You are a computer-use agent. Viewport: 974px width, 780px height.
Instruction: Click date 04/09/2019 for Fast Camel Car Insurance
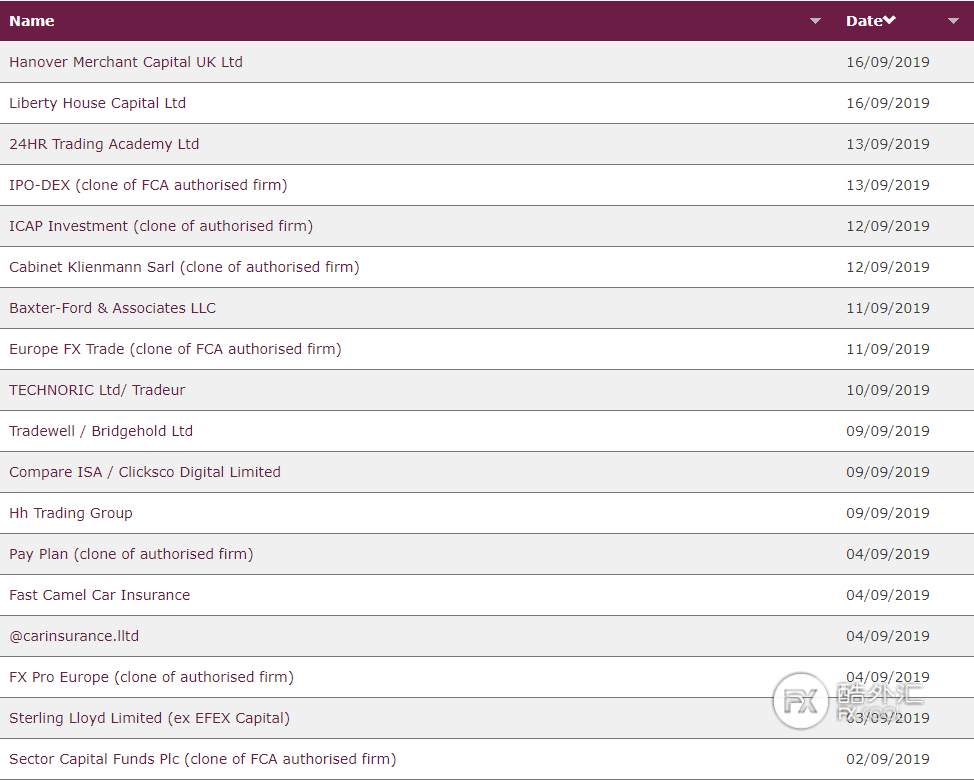(x=888, y=595)
